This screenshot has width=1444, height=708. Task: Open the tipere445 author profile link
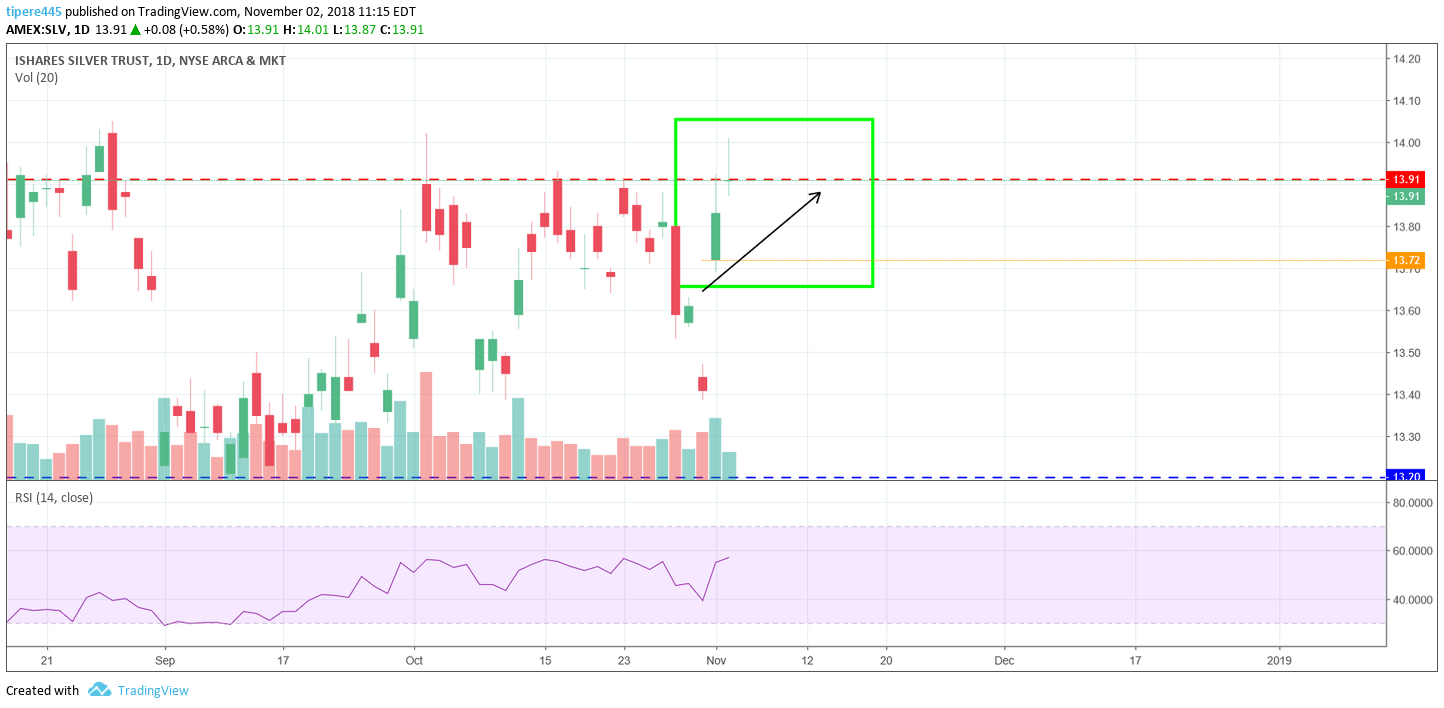[34, 11]
